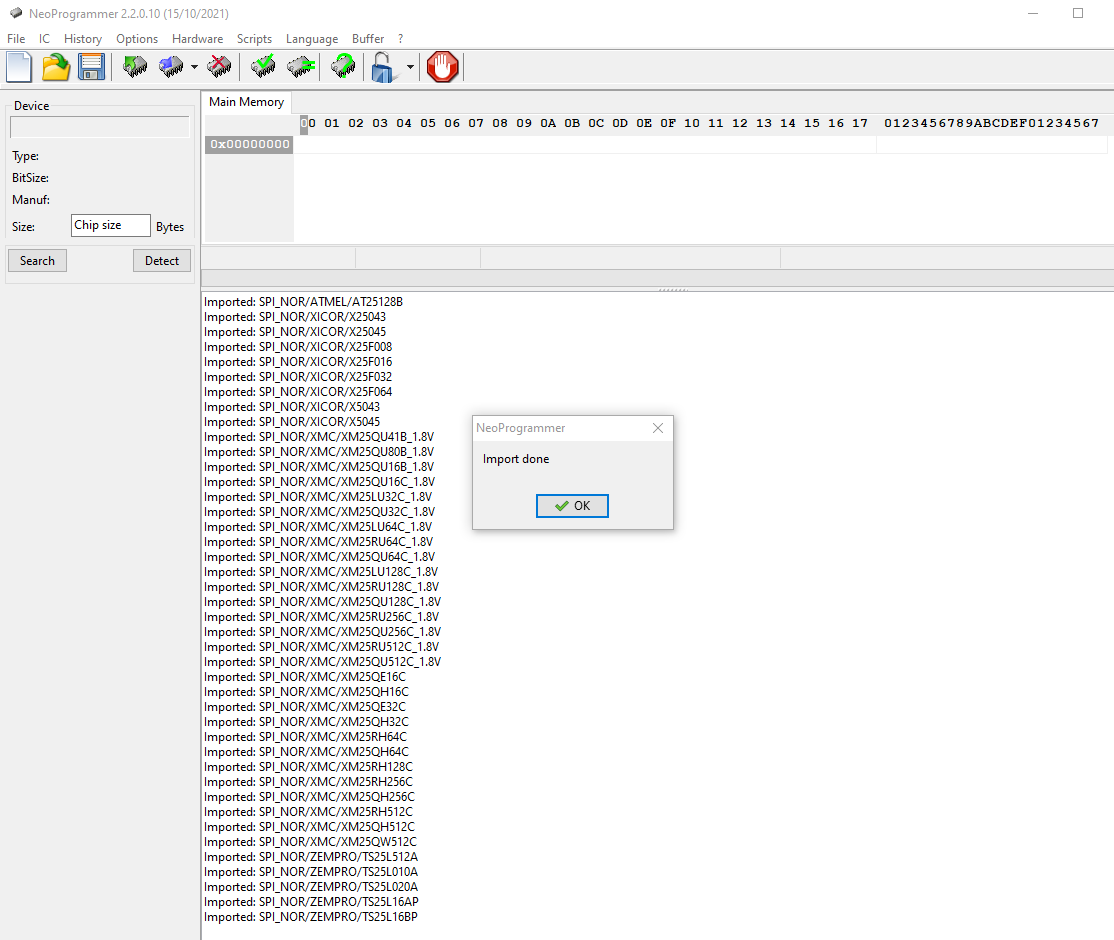Click log line SPI_NOR/ZEMPRO/TS25L512A
The image size is (1114, 940).
point(311,857)
